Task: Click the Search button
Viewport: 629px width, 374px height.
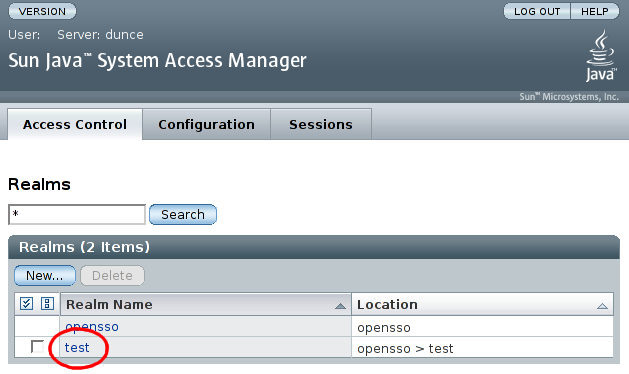Action: click(183, 215)
